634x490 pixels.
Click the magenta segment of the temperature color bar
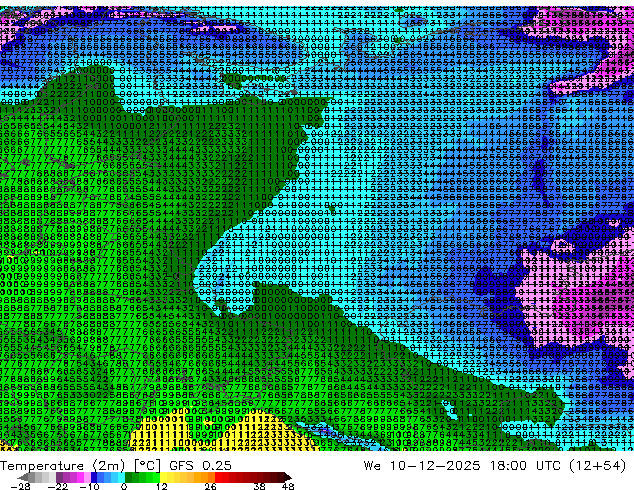coord(80,477)
